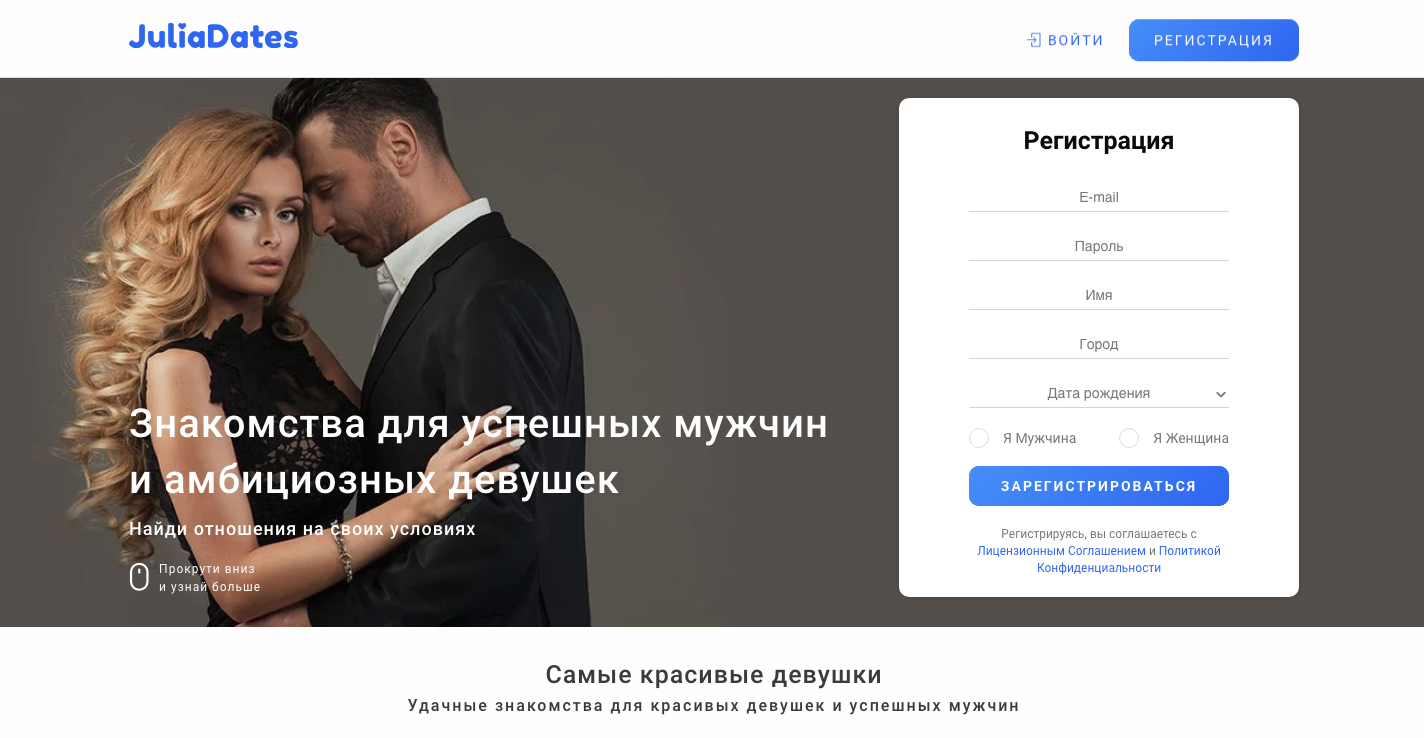Click the hero headline Знакомства для успешных мужчин
The width and height of the screenshot is (1424, 738).
pyautogui.click(x=479, y=424)
